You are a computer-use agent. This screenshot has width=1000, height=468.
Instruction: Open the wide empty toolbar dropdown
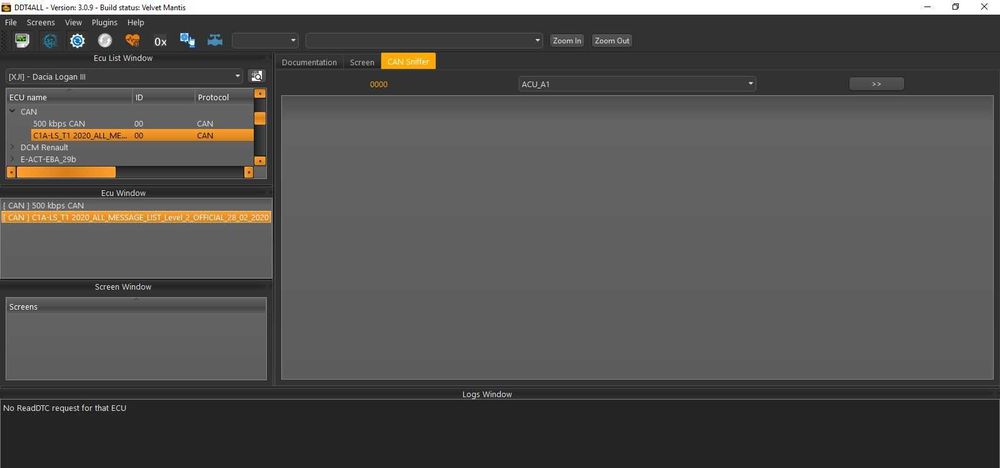click(x=424, y=40)
